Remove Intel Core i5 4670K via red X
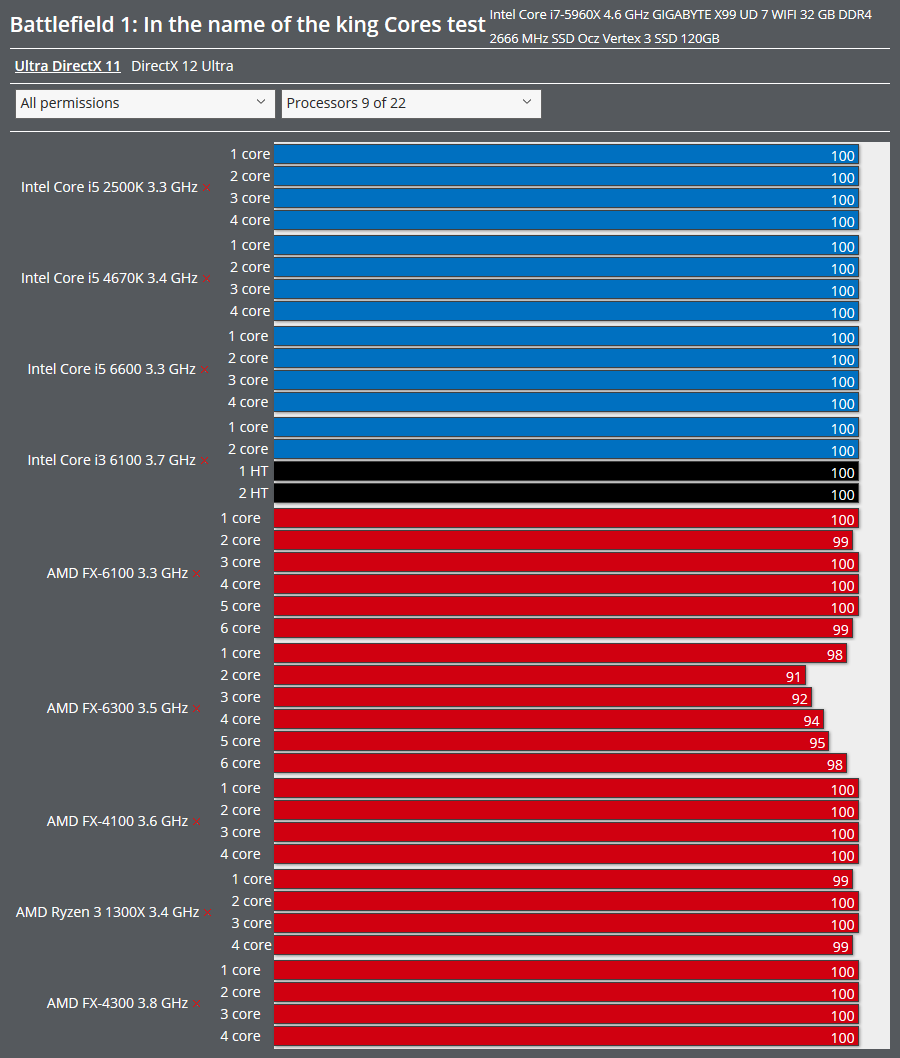Screen dimensions: 900x1058 pos(206,279)
